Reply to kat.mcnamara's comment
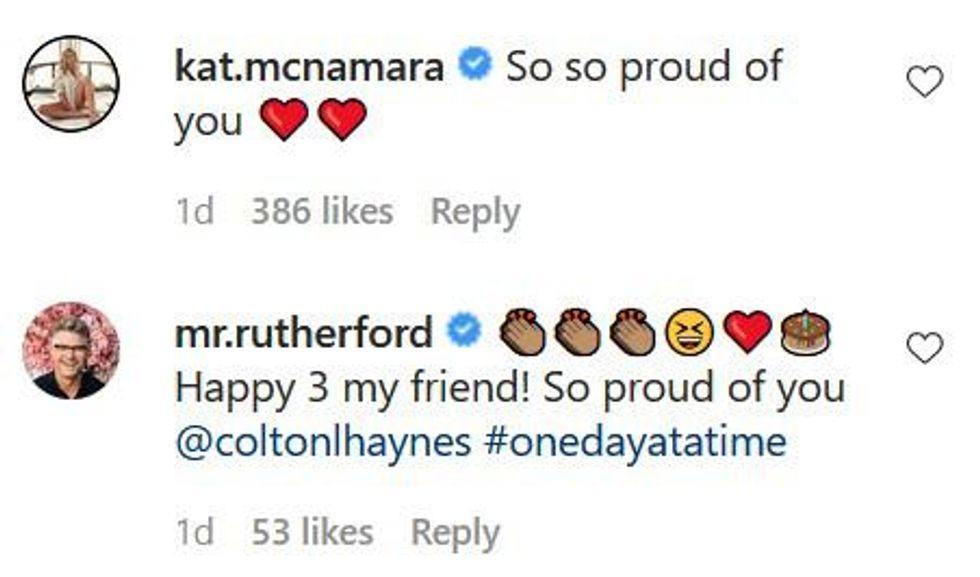This screenshot has height=577, width=980. point(475,212)
